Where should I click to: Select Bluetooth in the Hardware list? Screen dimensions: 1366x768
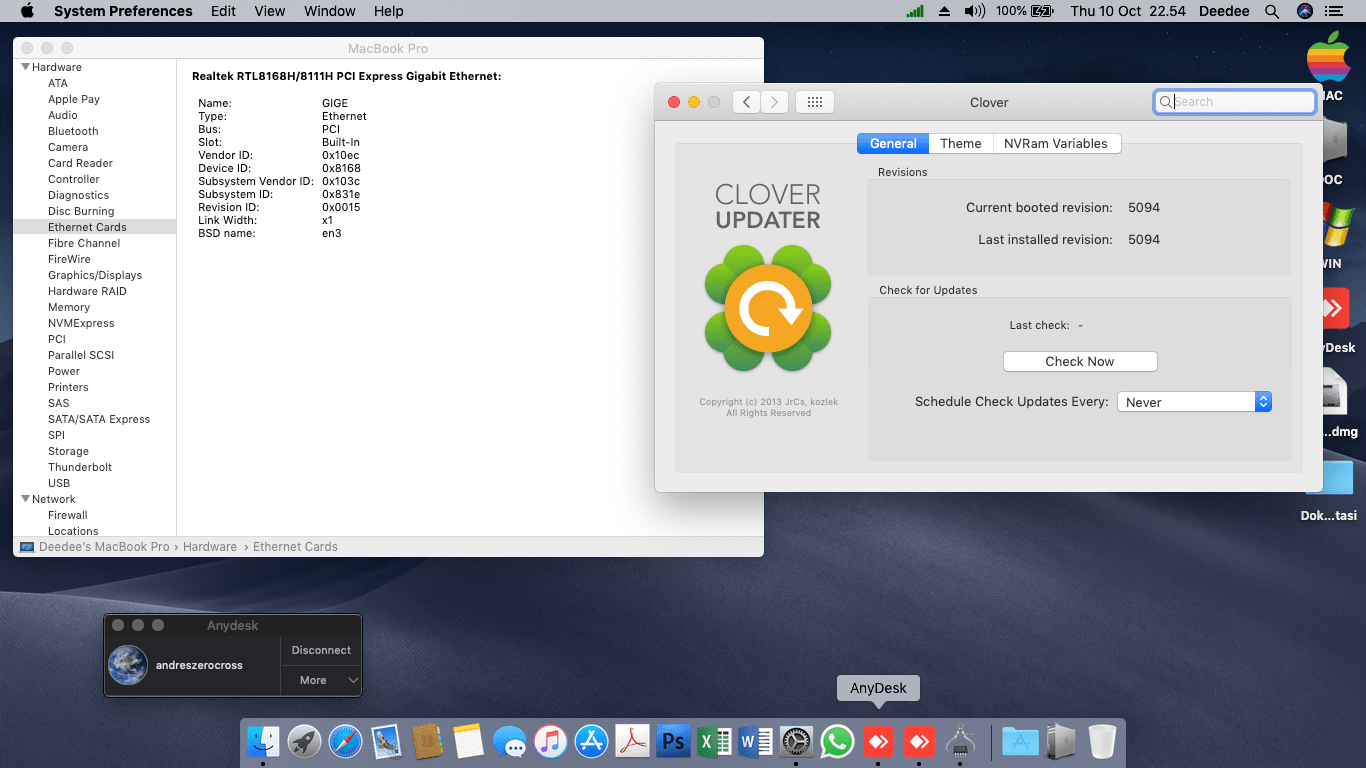[x=73, y=131]
